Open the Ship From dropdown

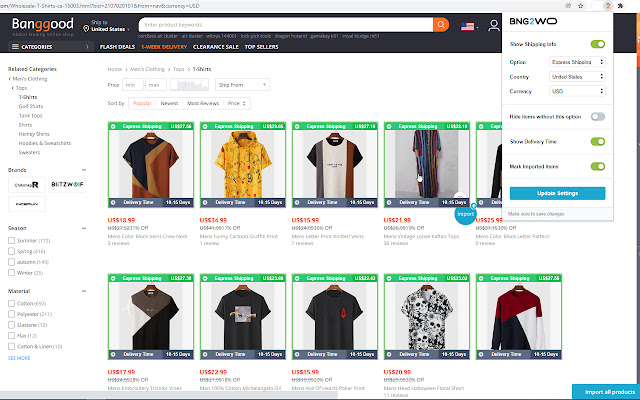242,85
